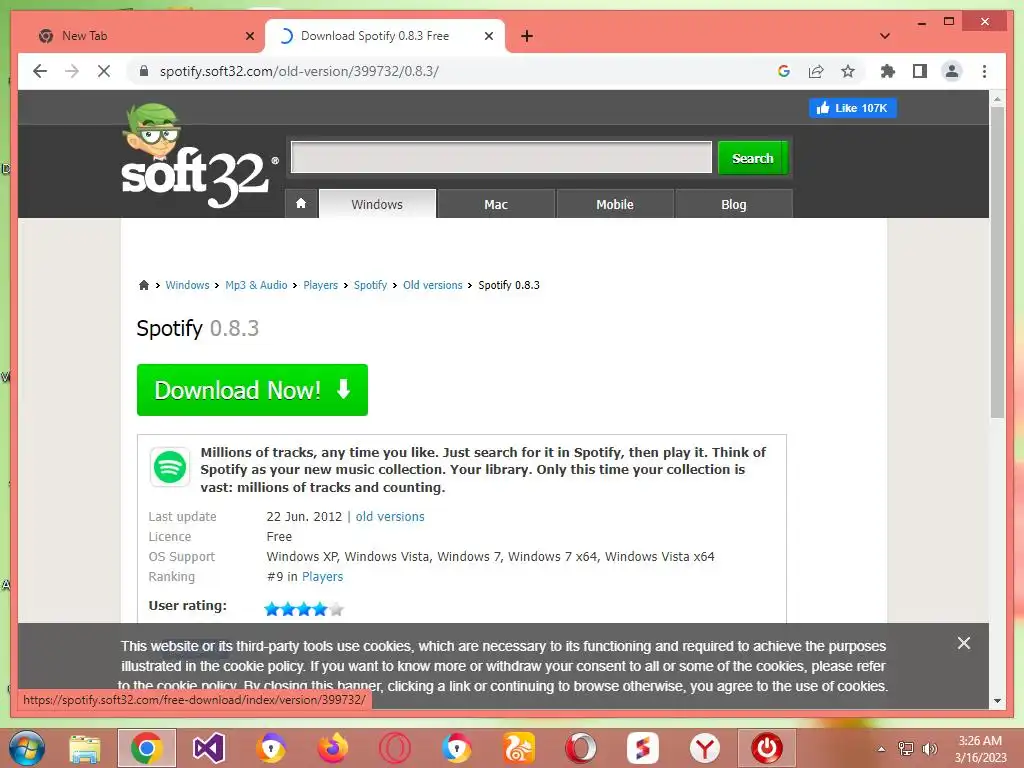Viewport: 1024px width, 768px height.
Task: Click the red power button taskbar icon
Action: [767, 748]
